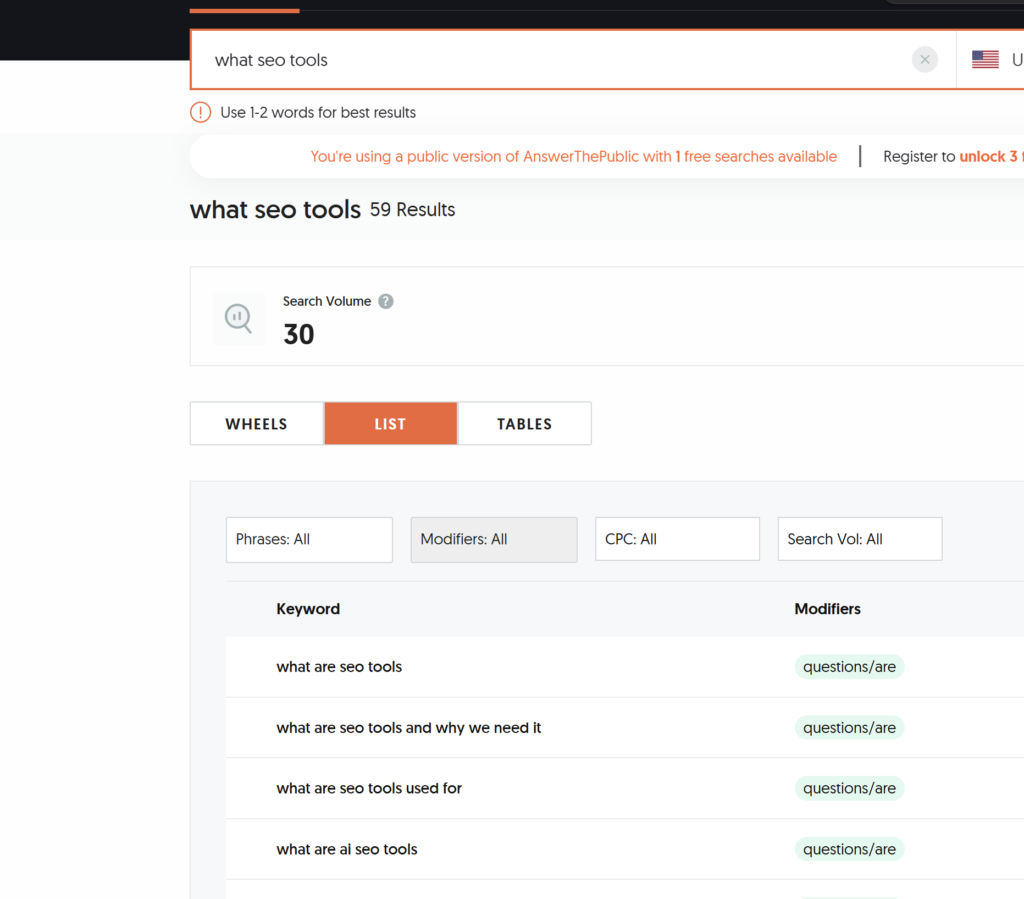Select keyword 'what are ai seo tools'
The width and height of the screenshot is (1024, 899).
[347, 849]
